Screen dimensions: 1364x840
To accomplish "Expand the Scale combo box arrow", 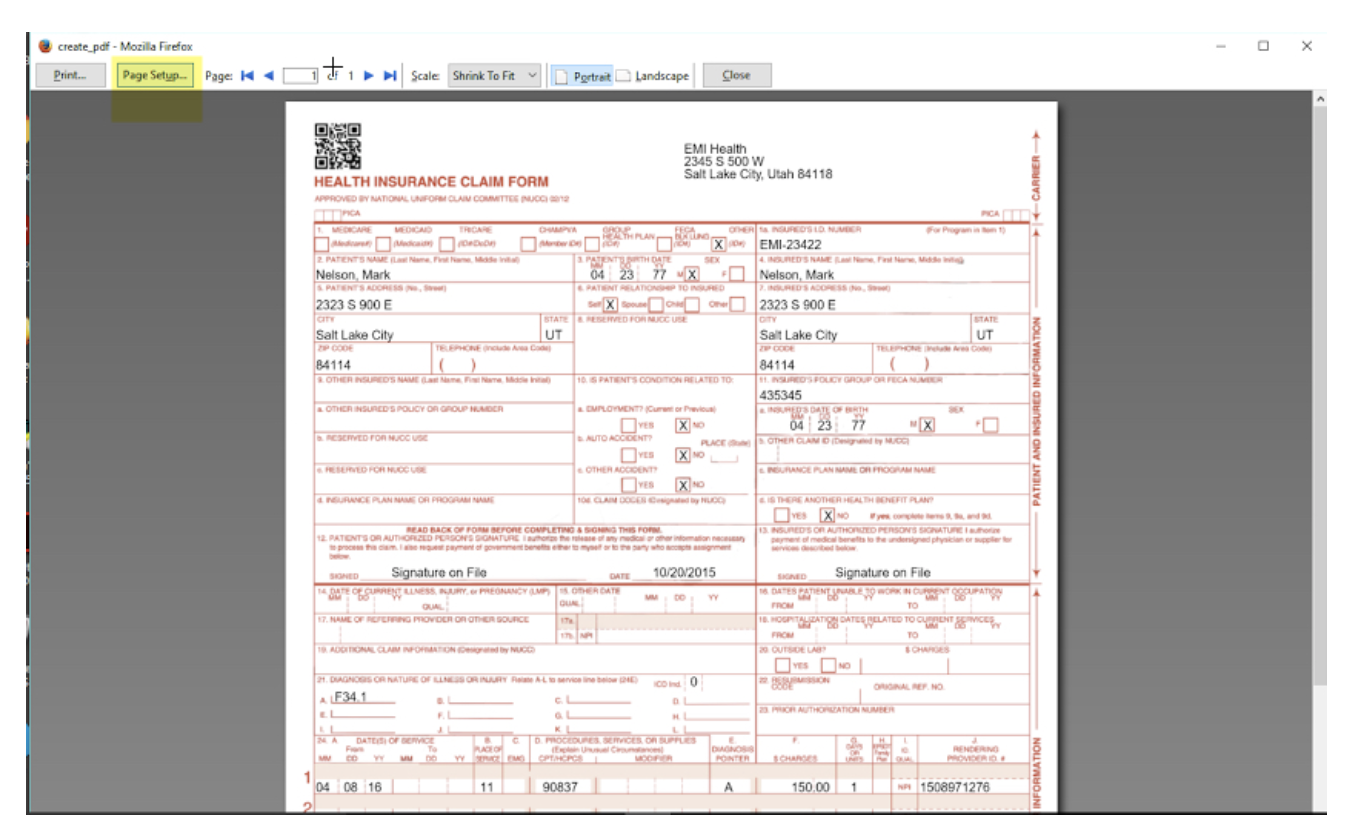I will (530, 74).
